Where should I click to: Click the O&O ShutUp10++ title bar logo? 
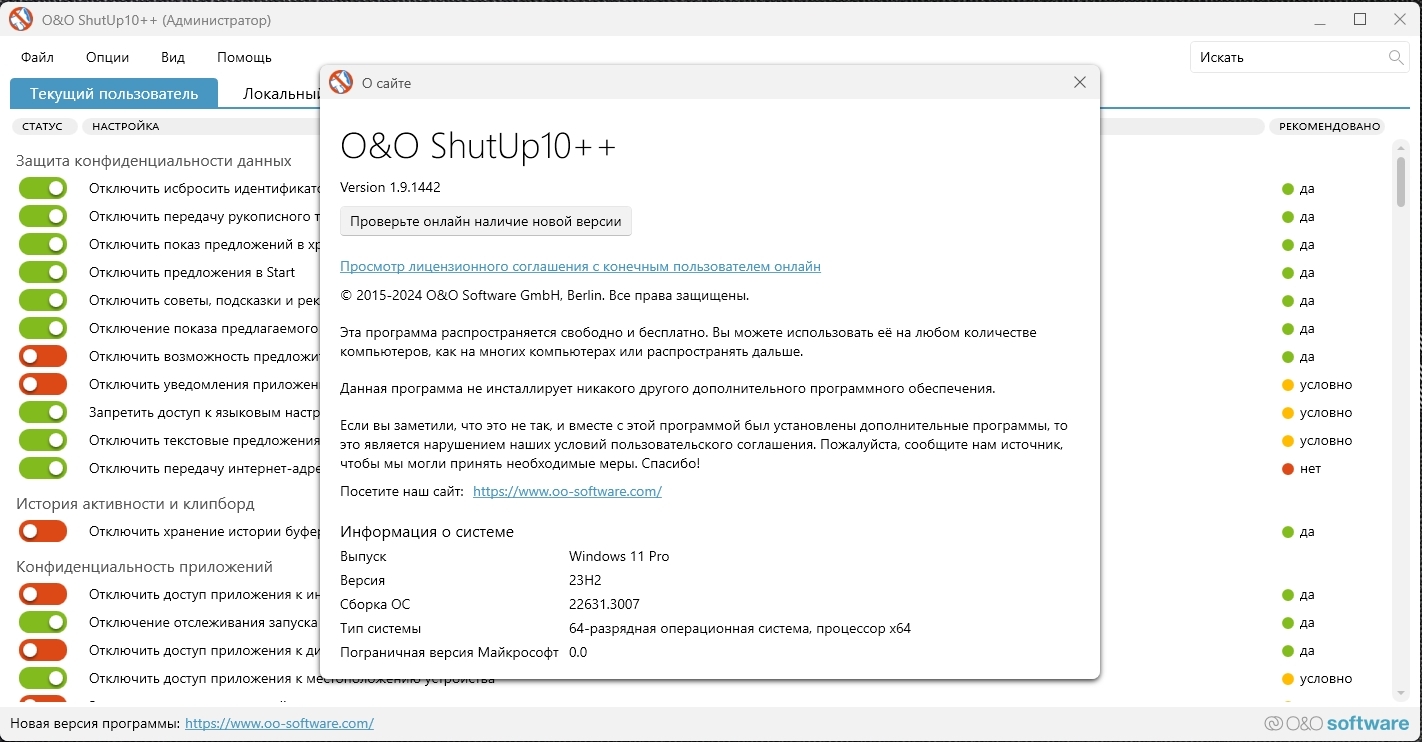[20, 19]
